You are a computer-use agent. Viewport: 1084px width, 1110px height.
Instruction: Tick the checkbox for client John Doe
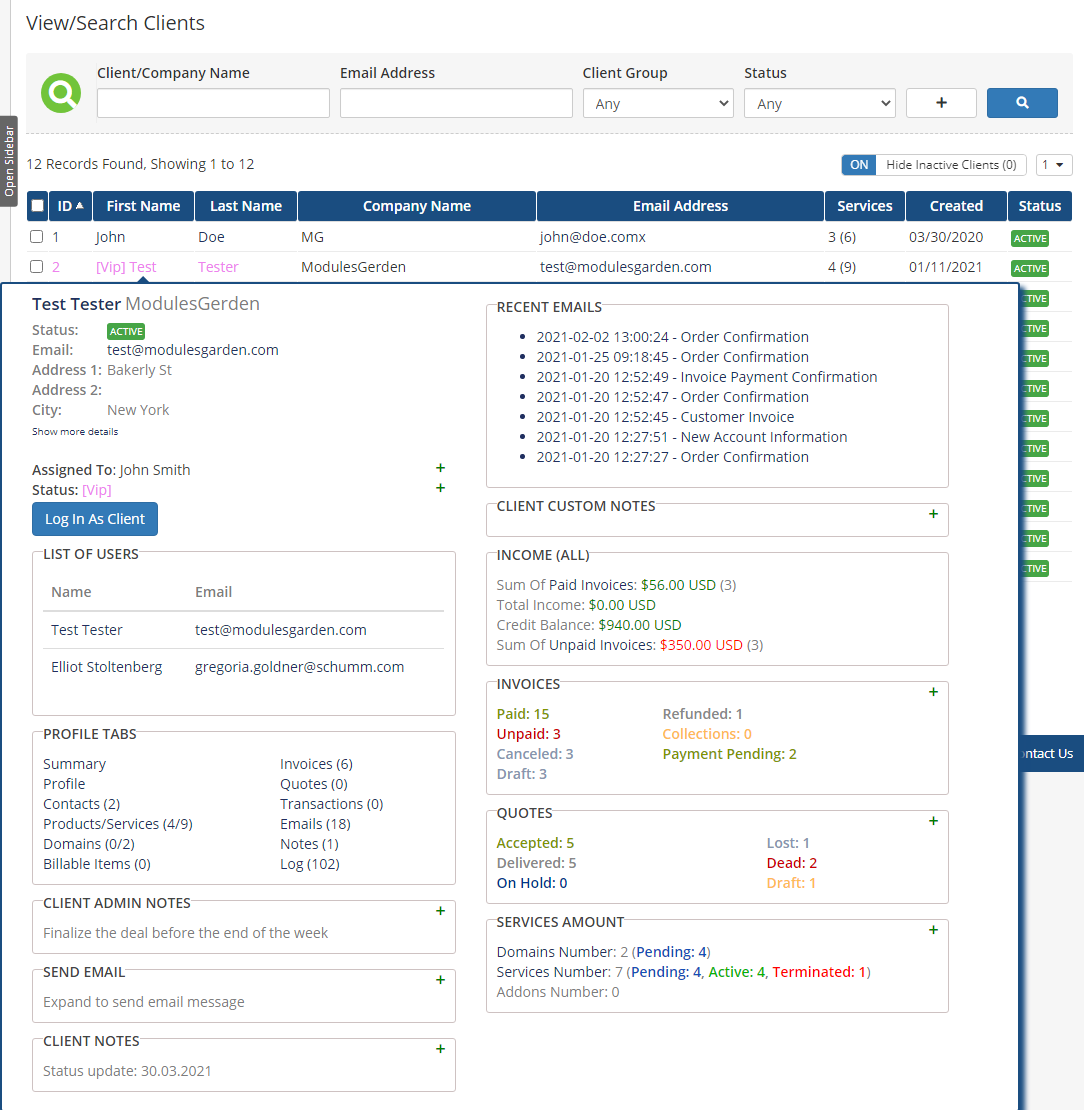point(37,236)
